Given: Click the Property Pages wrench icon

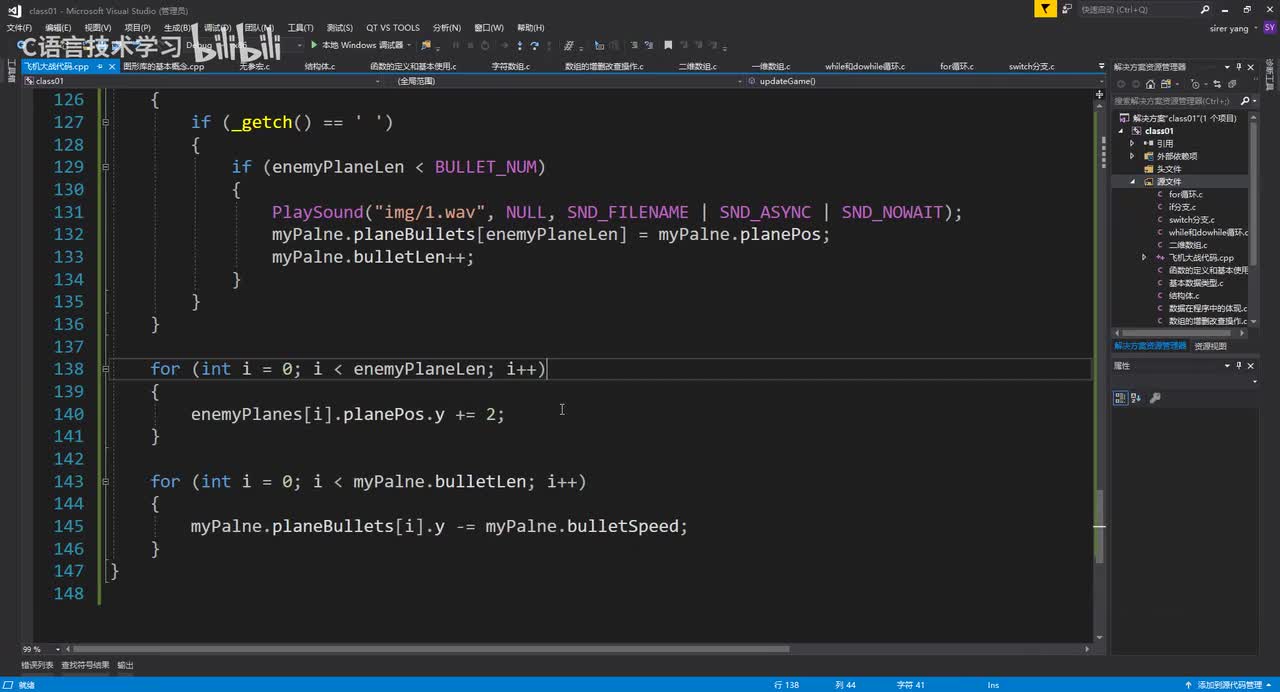Looking at the screenshot, I should pyautogui.click(x=1155, y=398).
